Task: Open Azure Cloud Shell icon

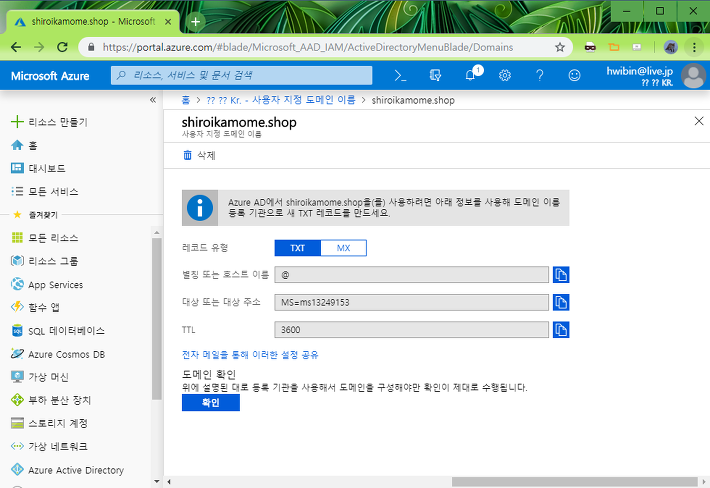Action: [400, 75]
